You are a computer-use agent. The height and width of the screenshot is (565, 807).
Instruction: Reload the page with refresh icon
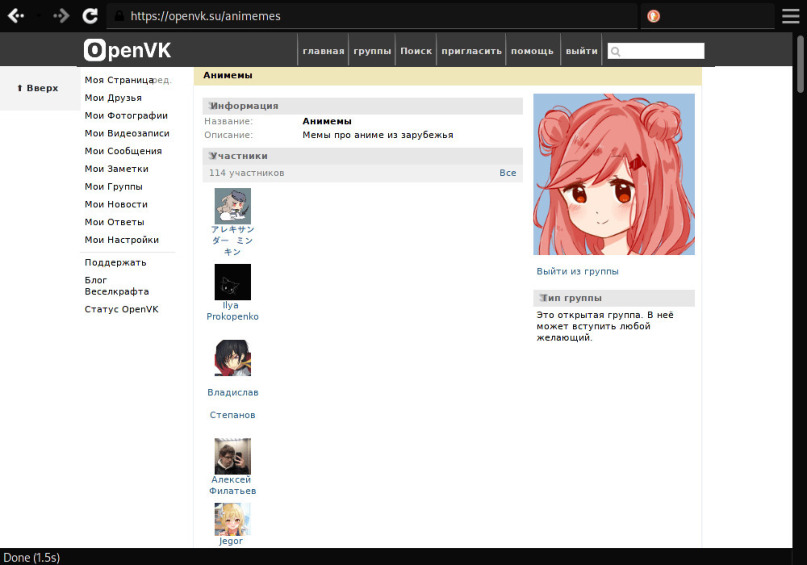[90, 16]
